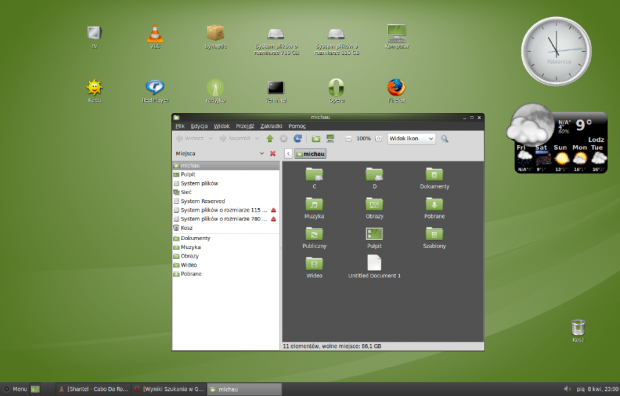Switch to the Wyniki Szukania taskbar window
This screenshot has width=620, height=396.
tap(169, 389)
